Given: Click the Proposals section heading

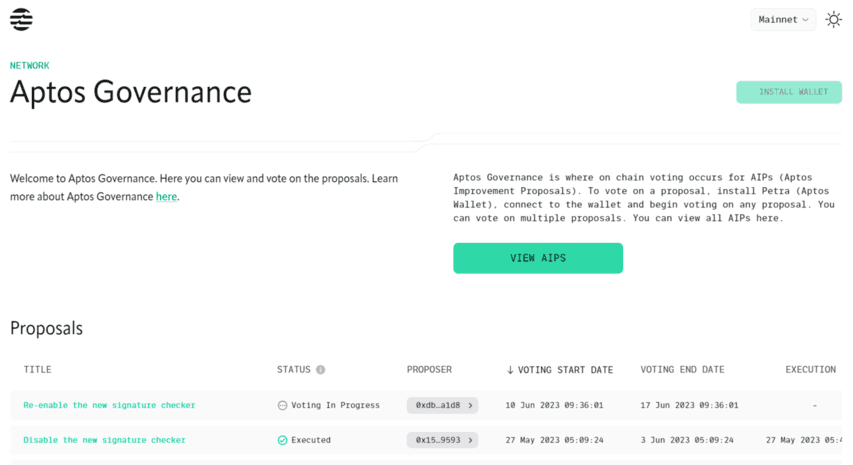Looking at the screenshot, I should pos(46,328).
